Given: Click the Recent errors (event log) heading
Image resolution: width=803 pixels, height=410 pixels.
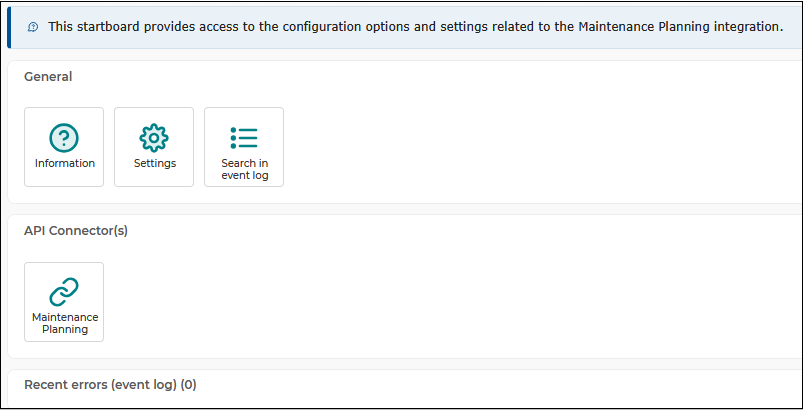Looking at the screenshot, I should tap(110, 385).
